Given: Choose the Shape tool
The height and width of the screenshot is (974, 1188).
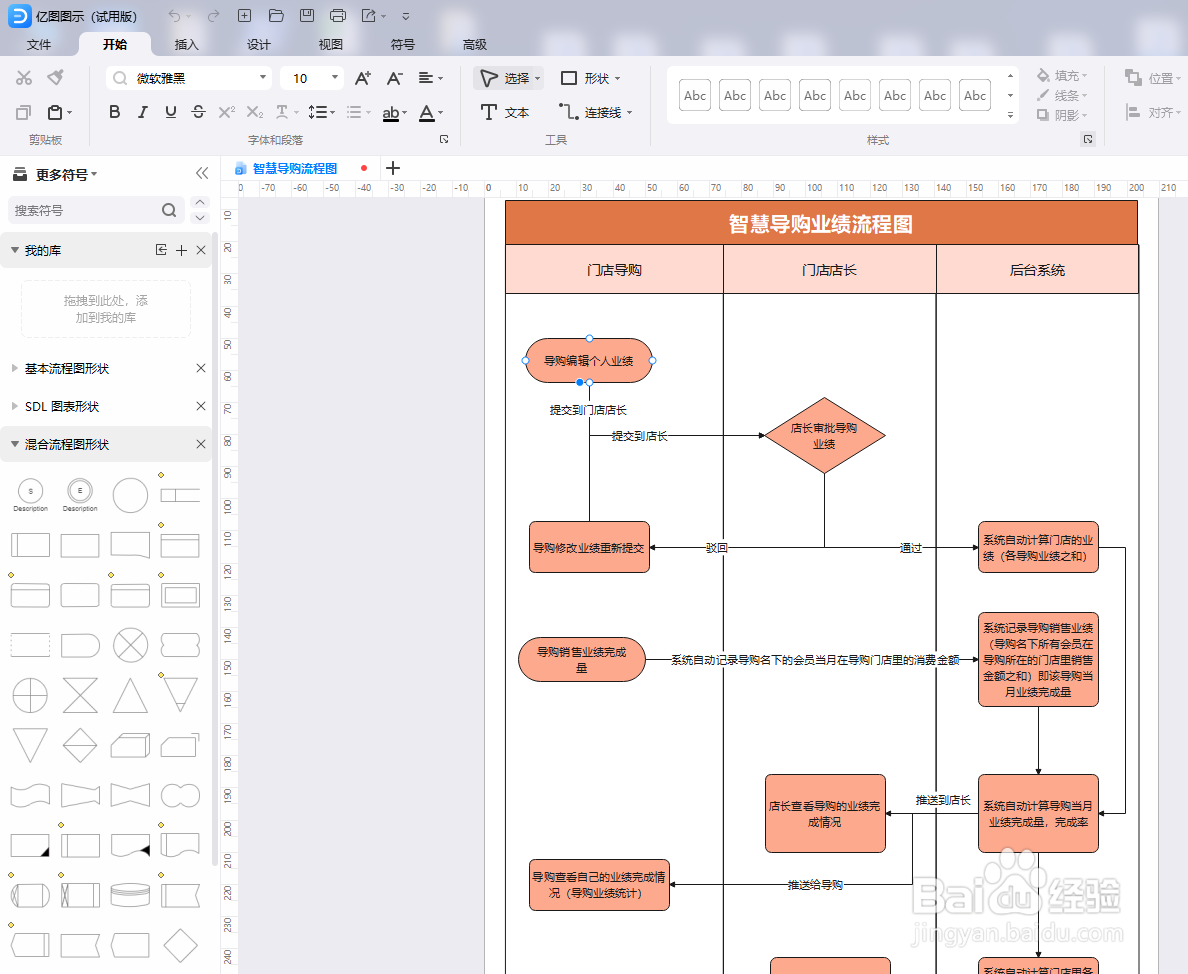Looking at the screenshot, I should [590, 78].
